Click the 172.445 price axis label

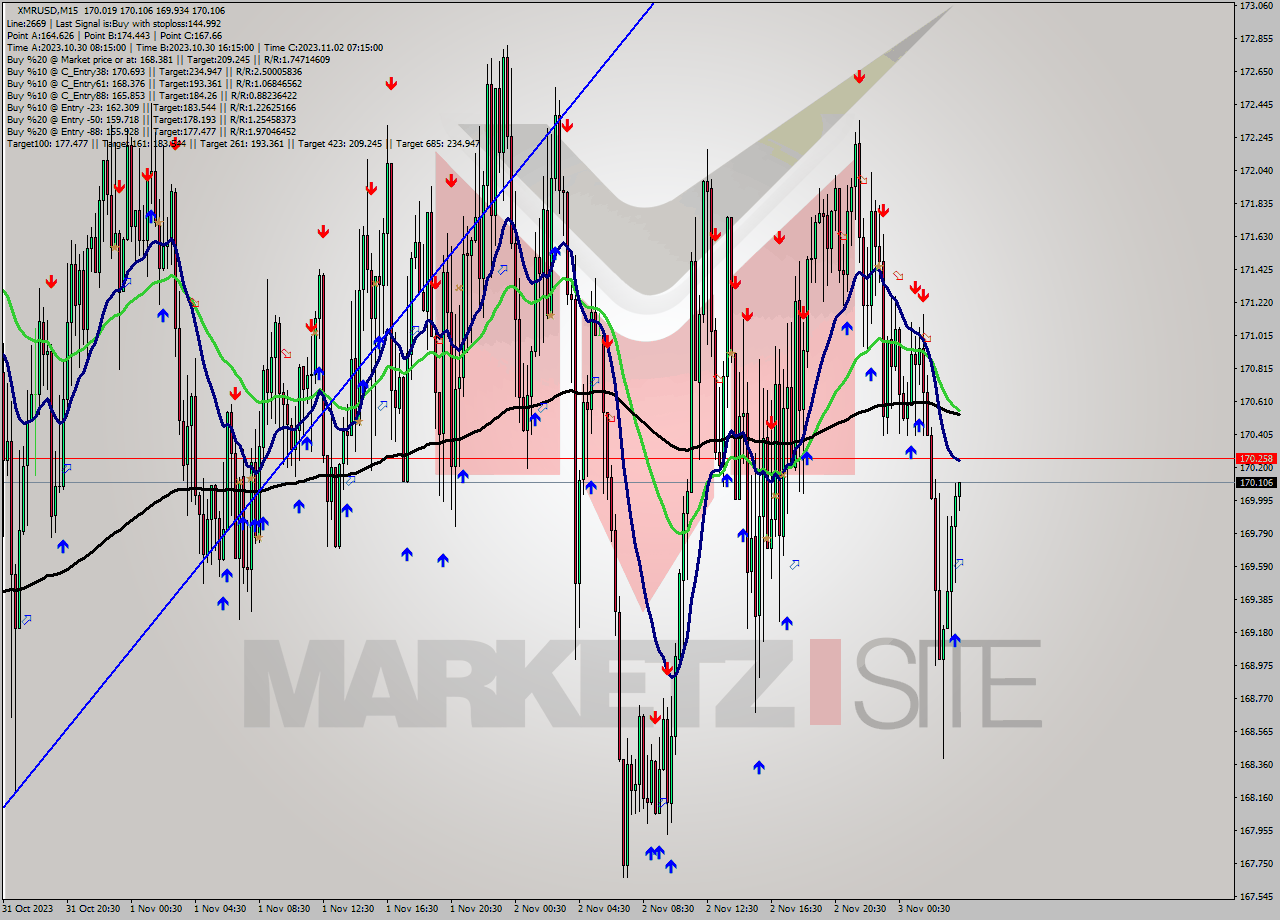pos(1256,105)
